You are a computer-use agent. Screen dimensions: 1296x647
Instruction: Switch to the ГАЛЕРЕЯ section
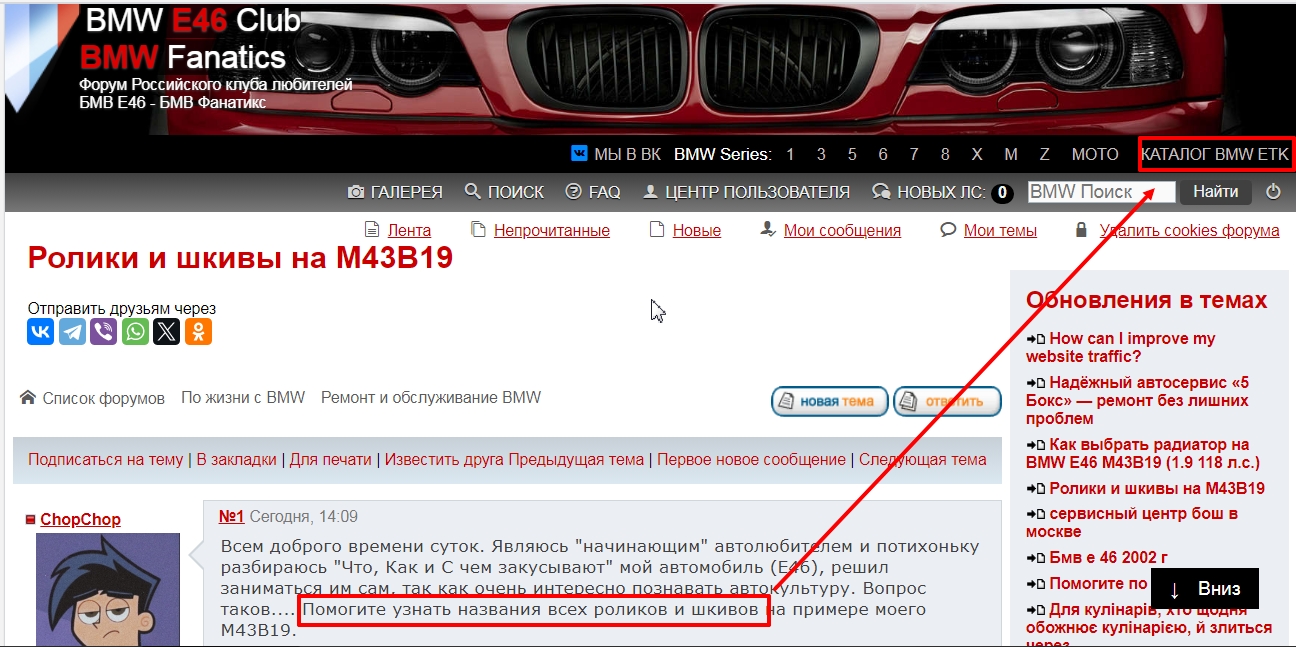click(x=395, y=191)
